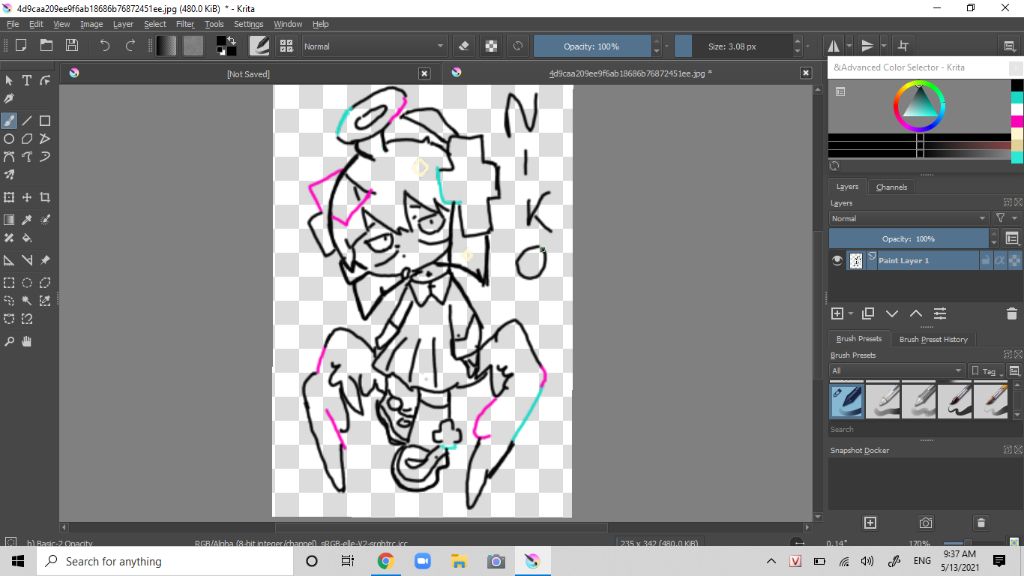
Task: Show hidden system tray icons
Action: (771, 561)
